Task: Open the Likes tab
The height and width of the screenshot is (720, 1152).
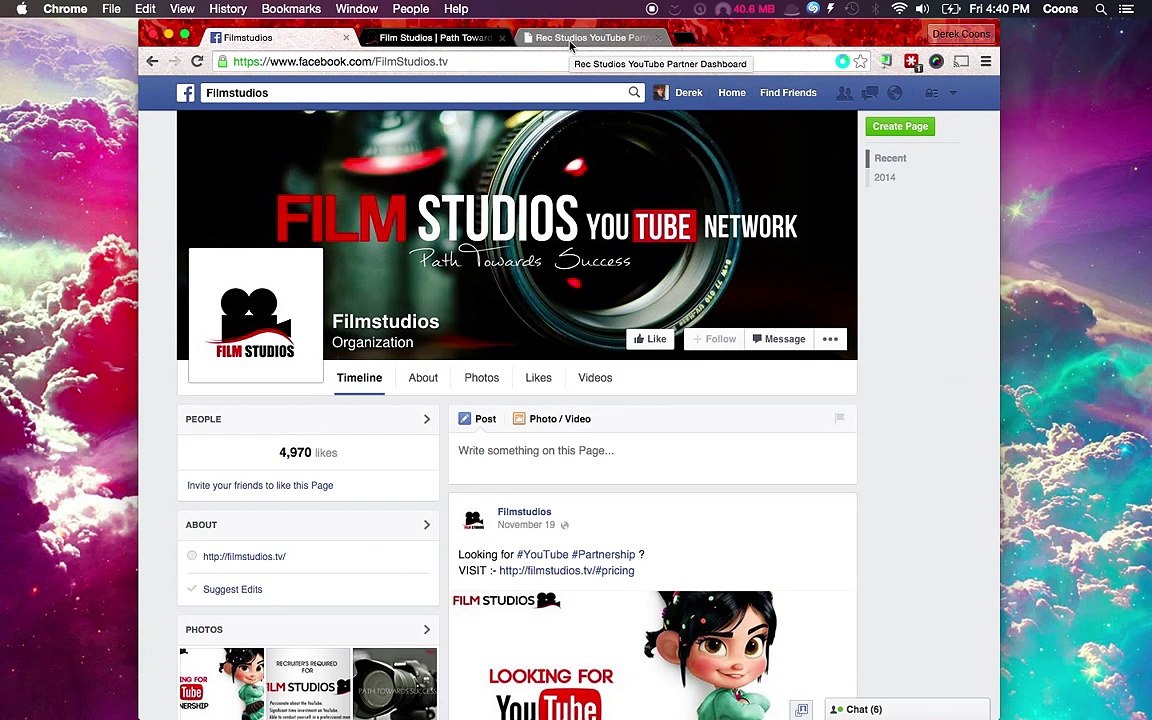Action: pyautogui.click(x=539, y=378)
